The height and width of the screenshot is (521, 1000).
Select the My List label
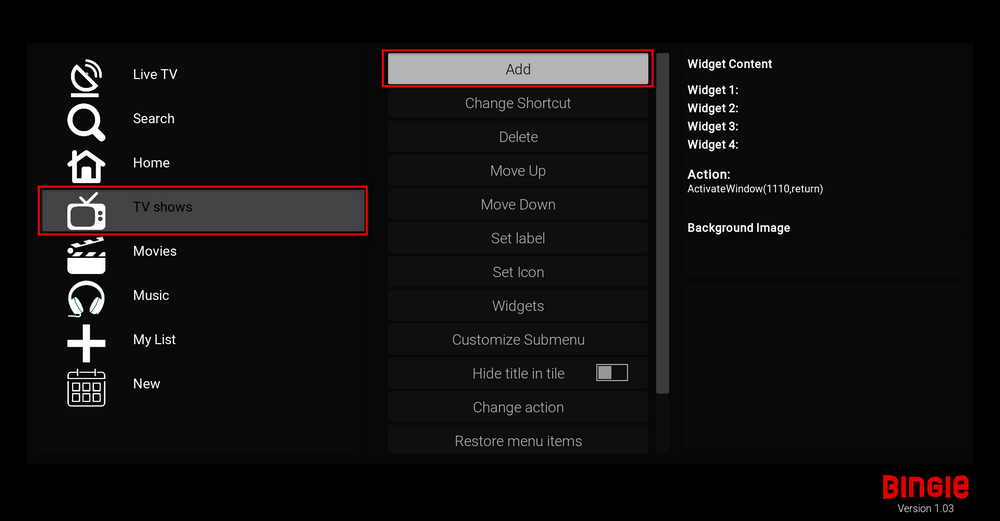[x=154, y=339]
